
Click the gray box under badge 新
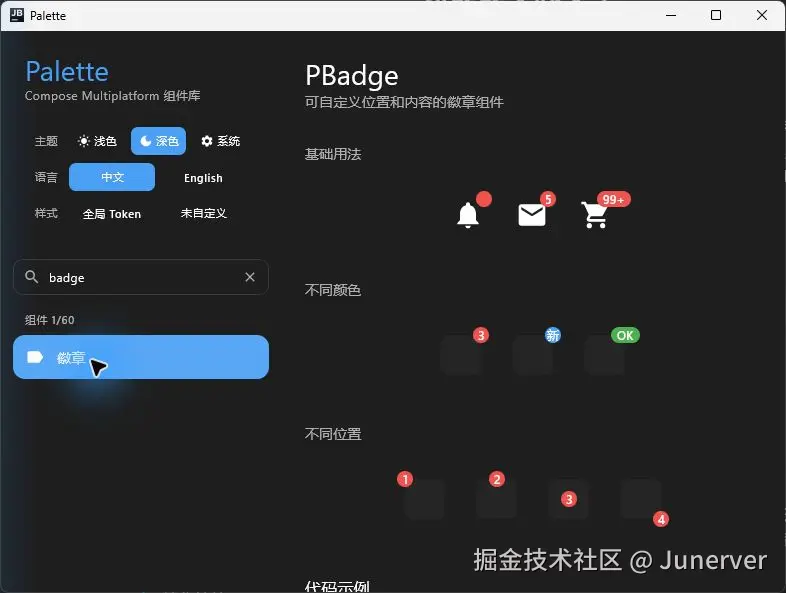pos(532,355)
